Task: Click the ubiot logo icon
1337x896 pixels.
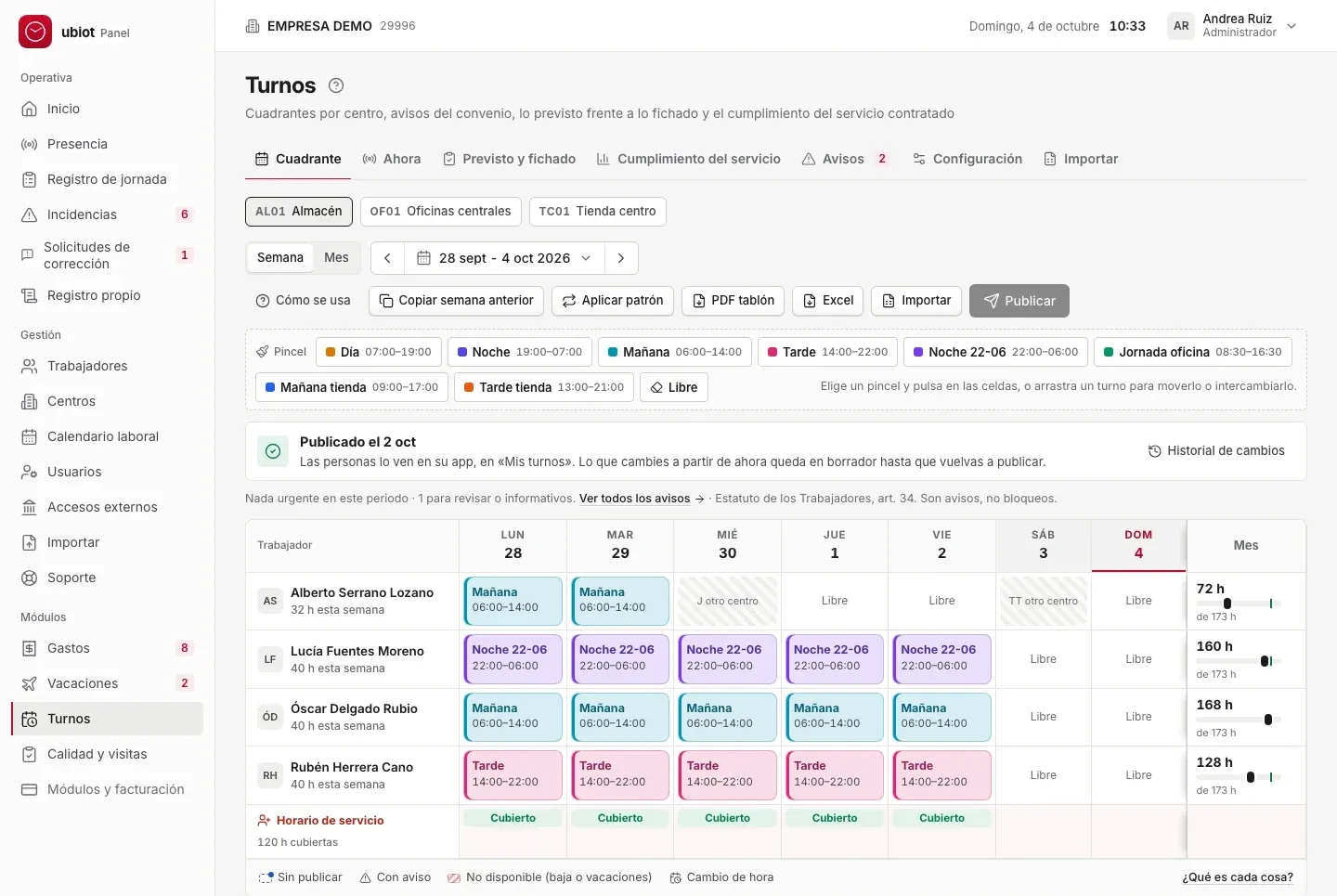Action: 35,32
